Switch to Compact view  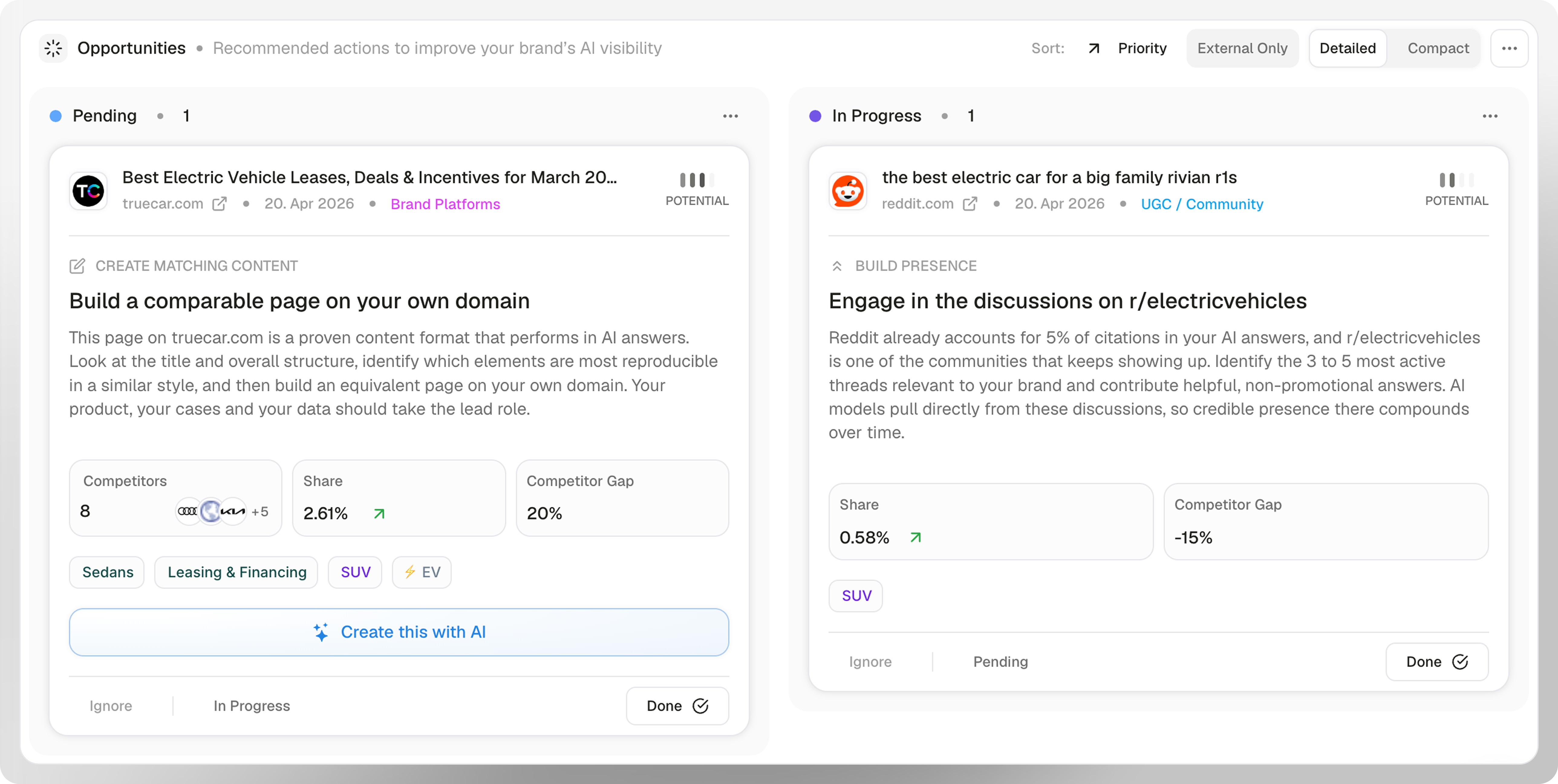[1438, 48]
